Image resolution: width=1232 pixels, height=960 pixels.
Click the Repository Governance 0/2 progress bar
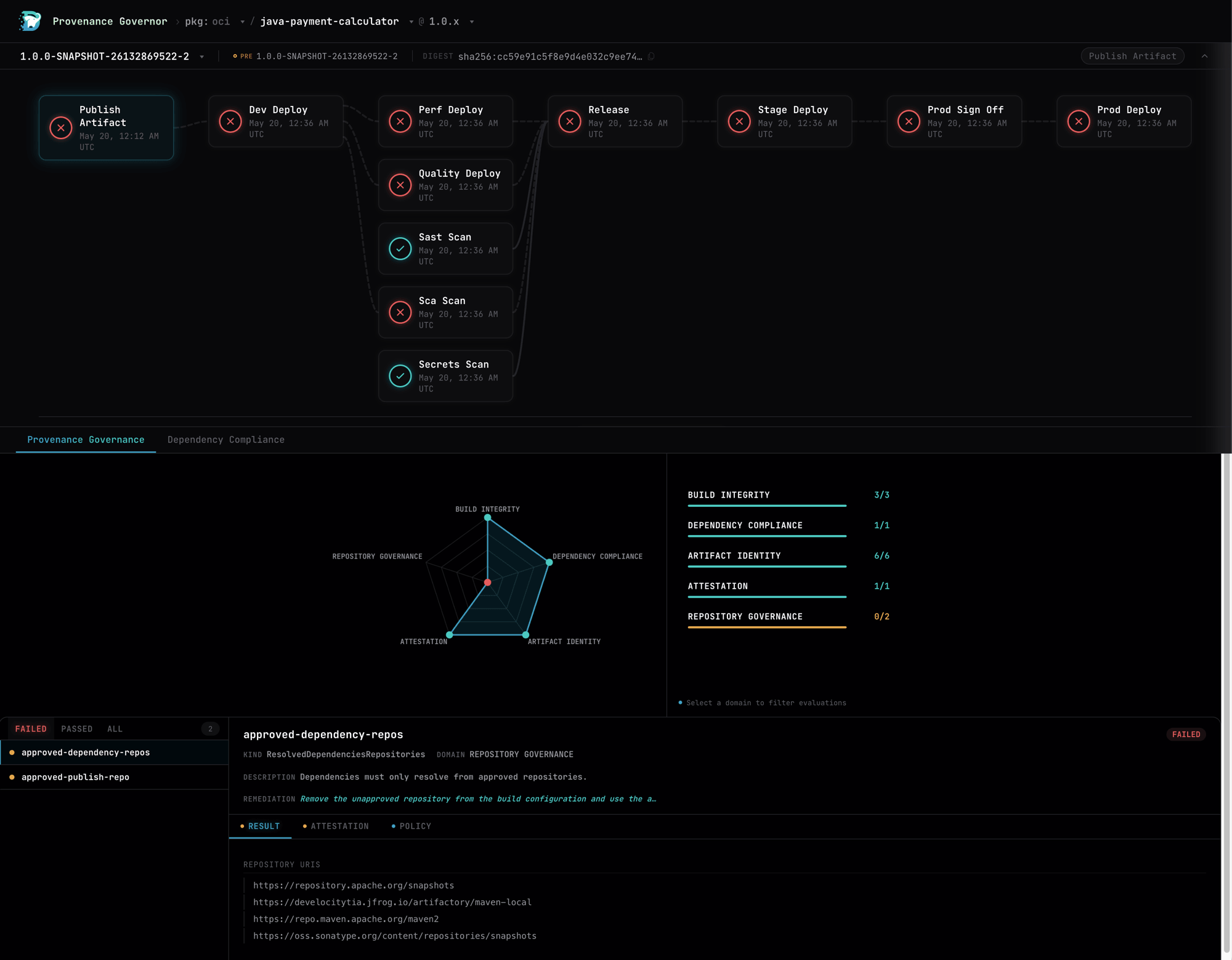[x=767, y=627]
